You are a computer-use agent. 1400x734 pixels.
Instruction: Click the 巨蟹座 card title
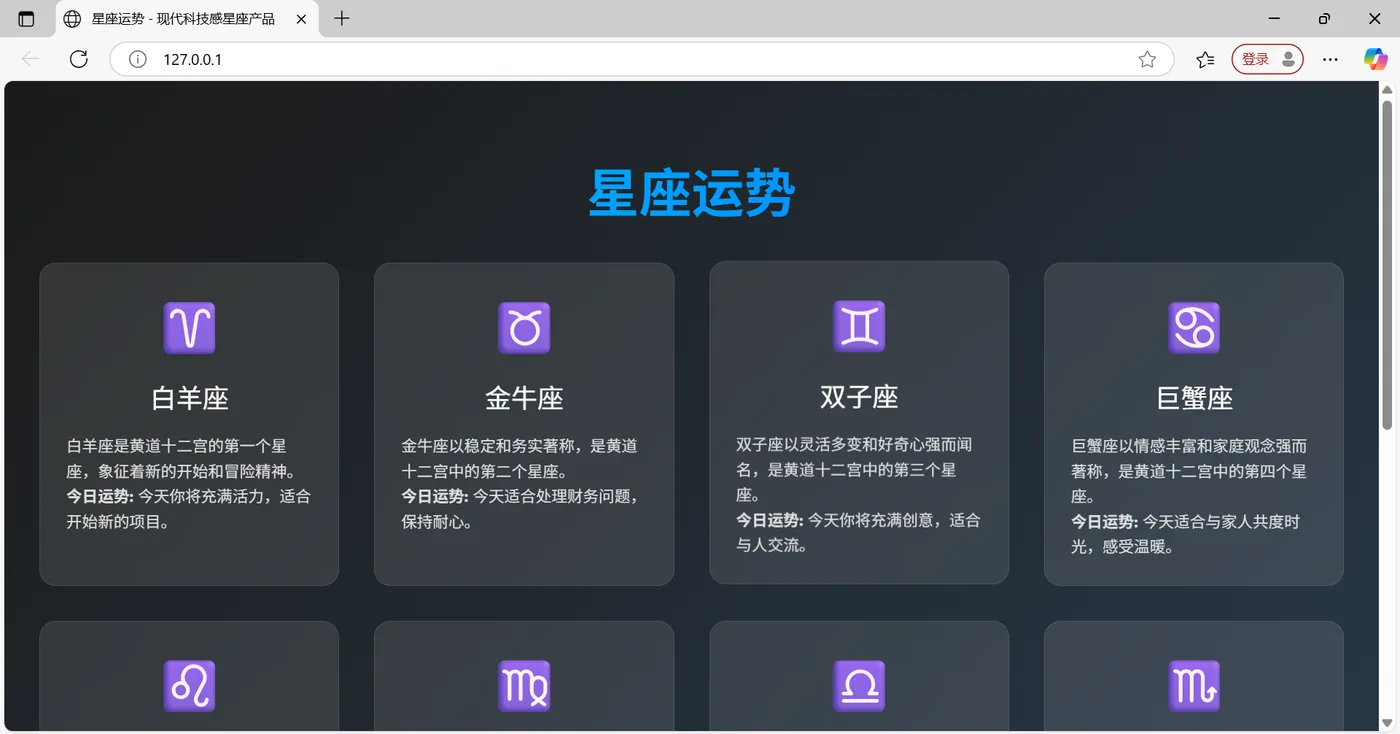[x=1194, y=398]
